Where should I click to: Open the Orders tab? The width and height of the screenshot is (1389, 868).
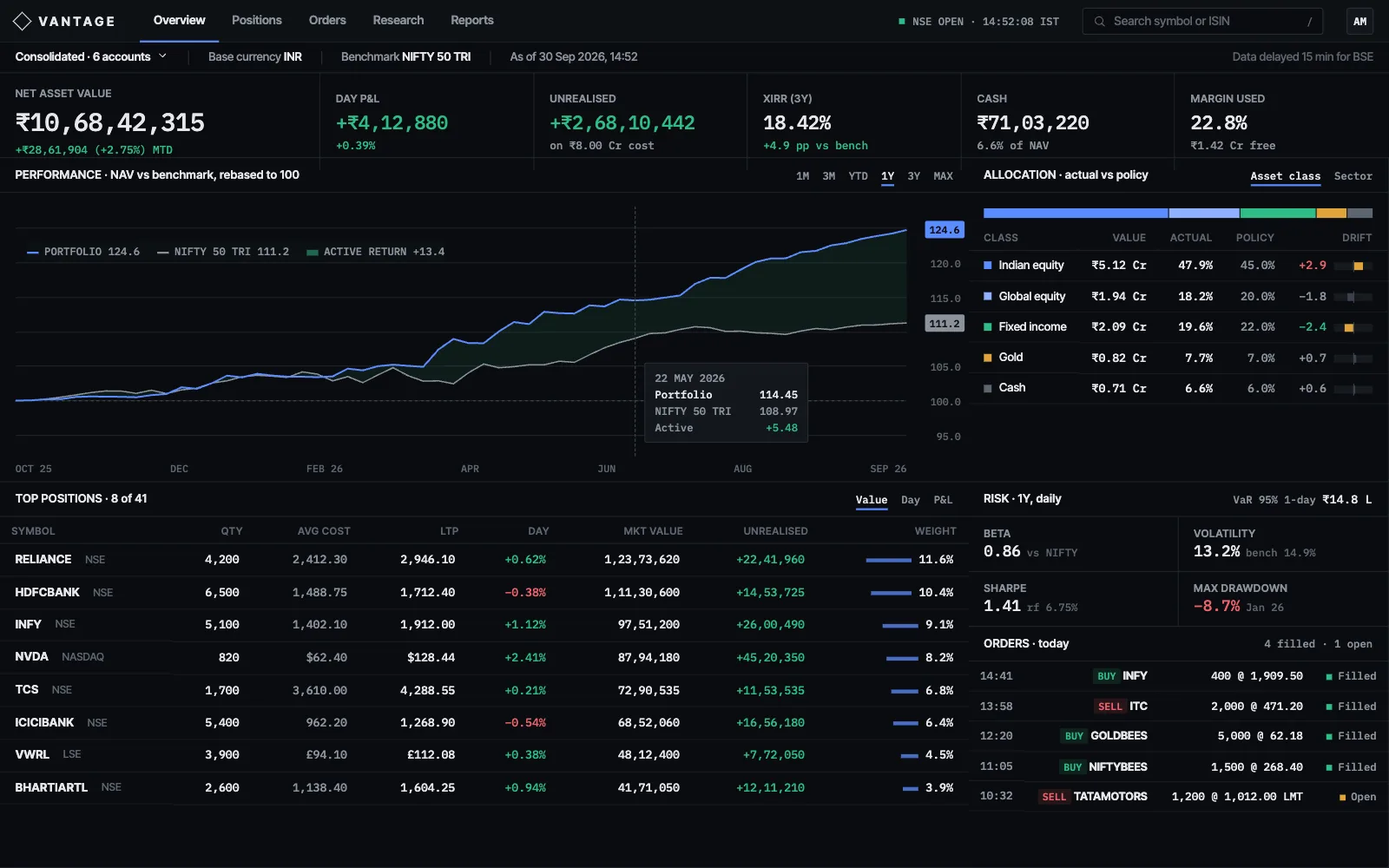point(327,20)
